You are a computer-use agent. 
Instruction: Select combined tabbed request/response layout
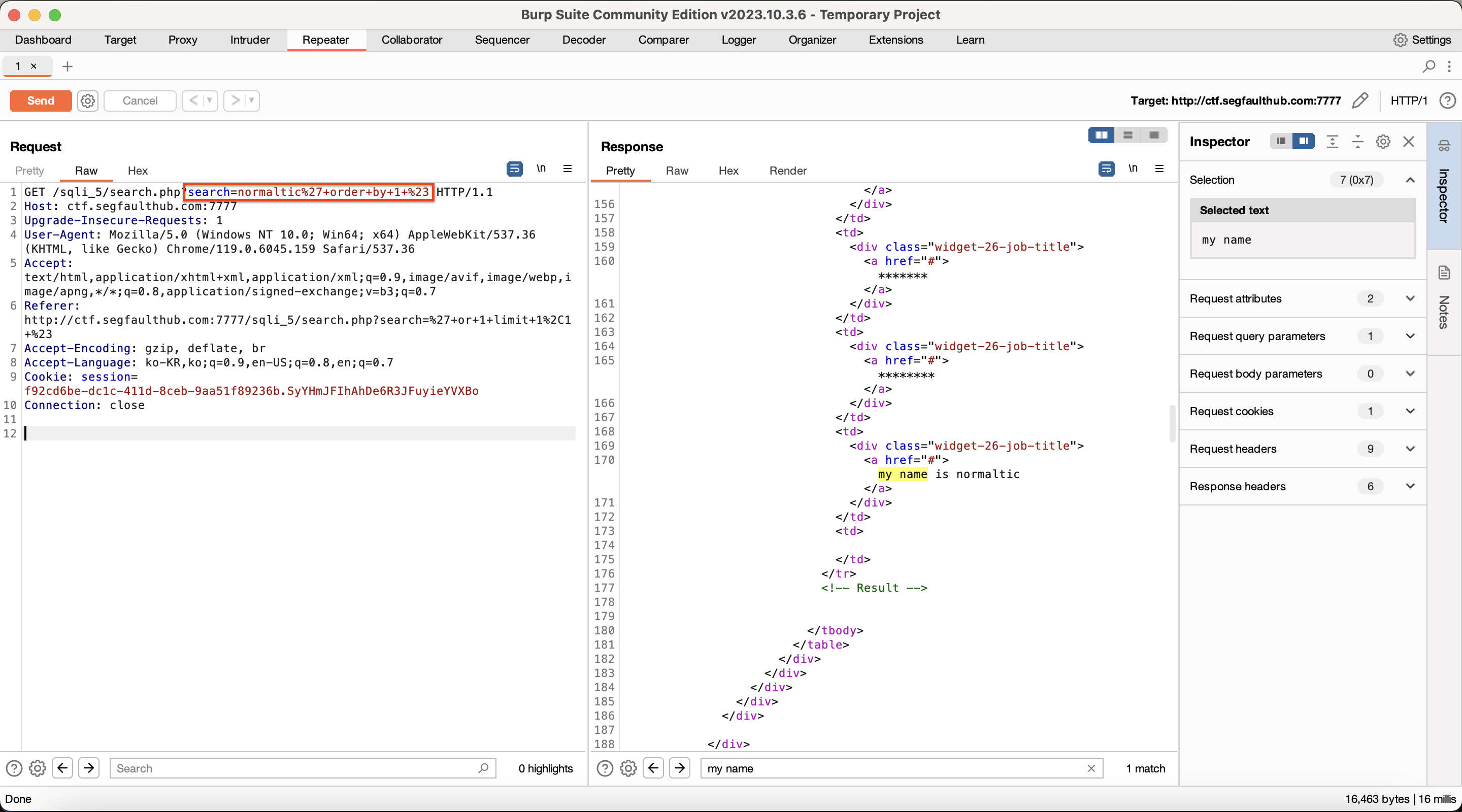[x=1154, y=135]
